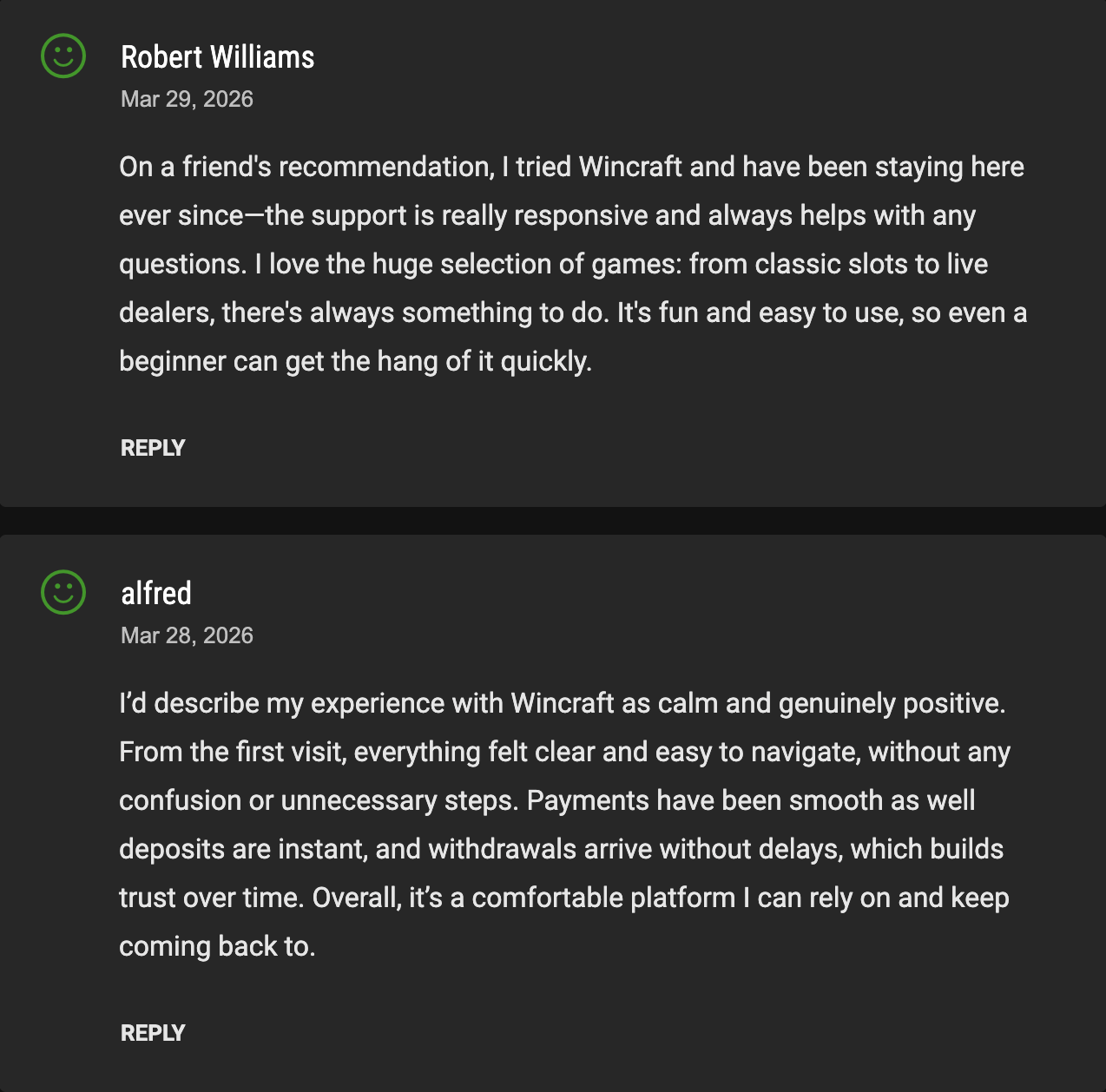Open the alfred reviewer name
Screen dimensions: 1106x1092
tap(156, 594)
